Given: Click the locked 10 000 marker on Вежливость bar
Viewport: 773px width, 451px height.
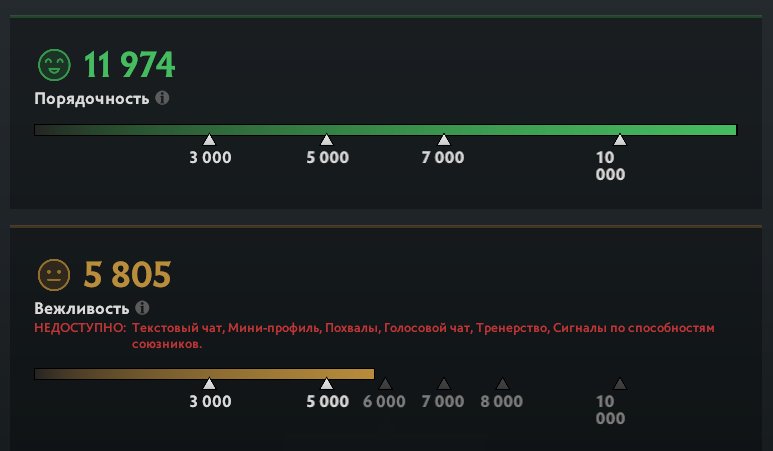Looking at the screenshot, I should (620, 384).
